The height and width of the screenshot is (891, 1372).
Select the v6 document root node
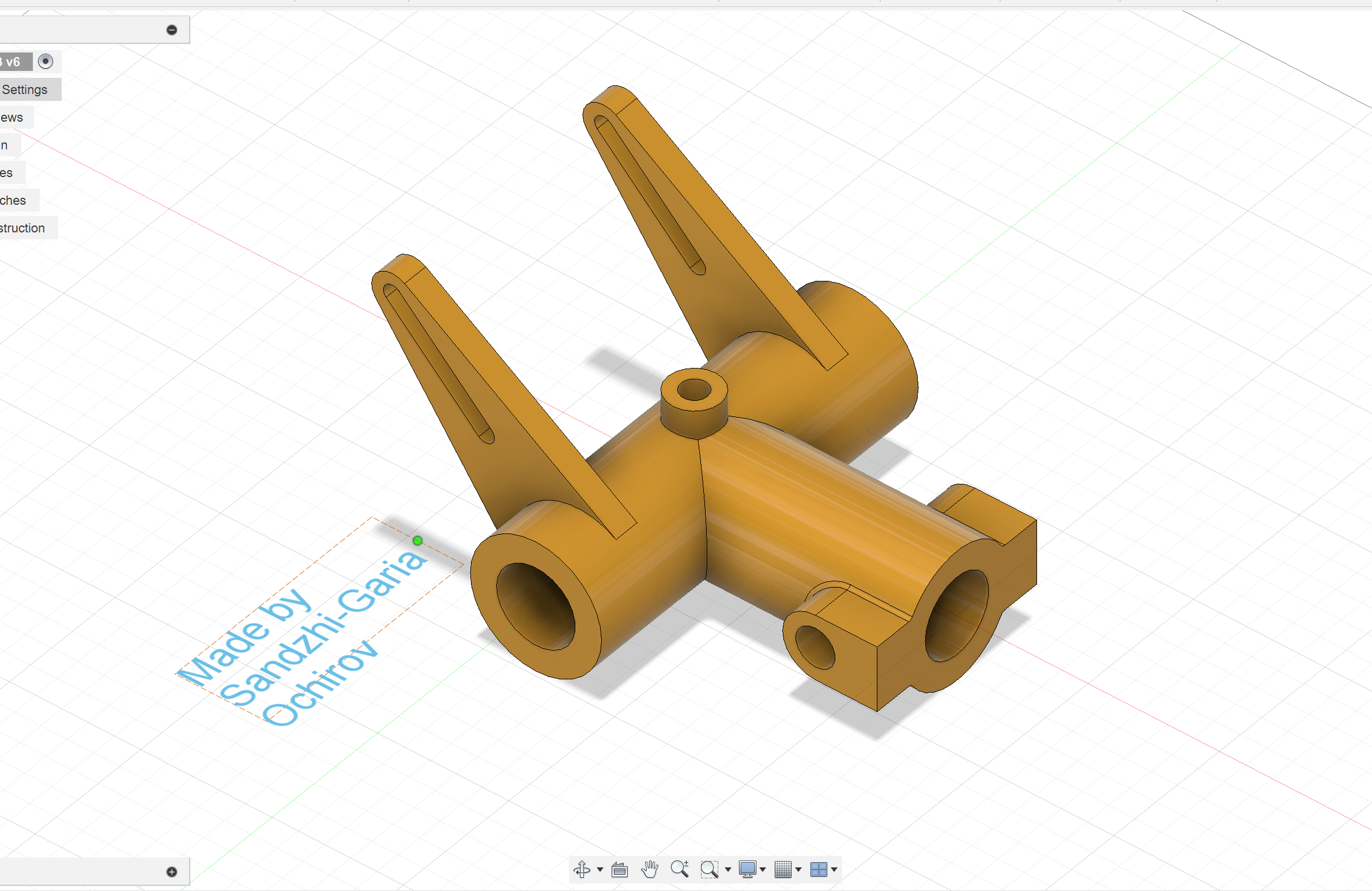(16, 62)
